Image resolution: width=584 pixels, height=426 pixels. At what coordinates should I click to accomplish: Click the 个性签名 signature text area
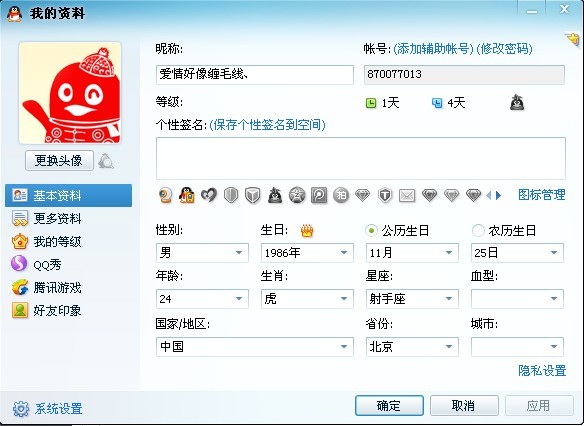(x=361, y=159)
